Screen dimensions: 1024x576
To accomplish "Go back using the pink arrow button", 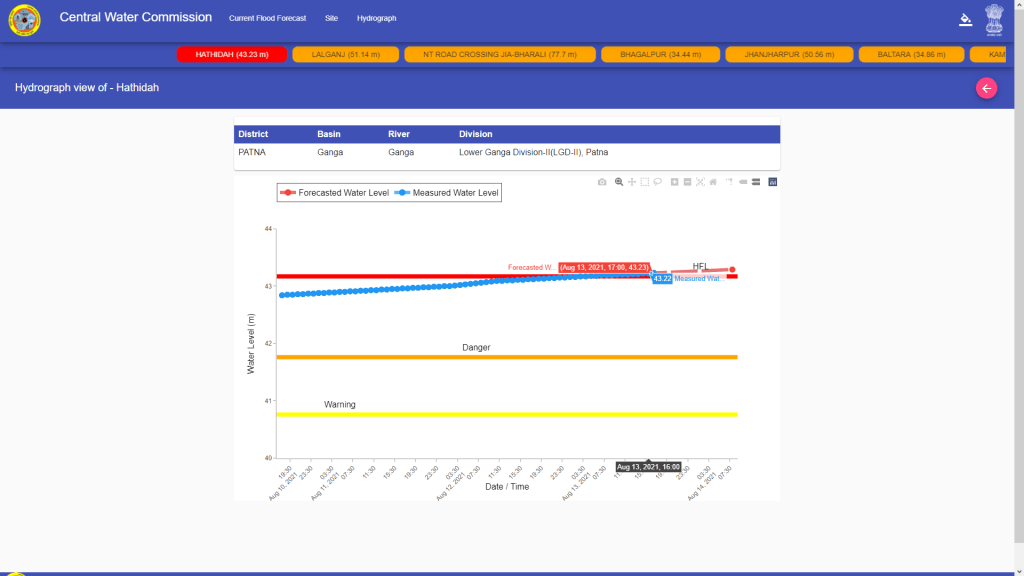I will click(x=987, y=89).
